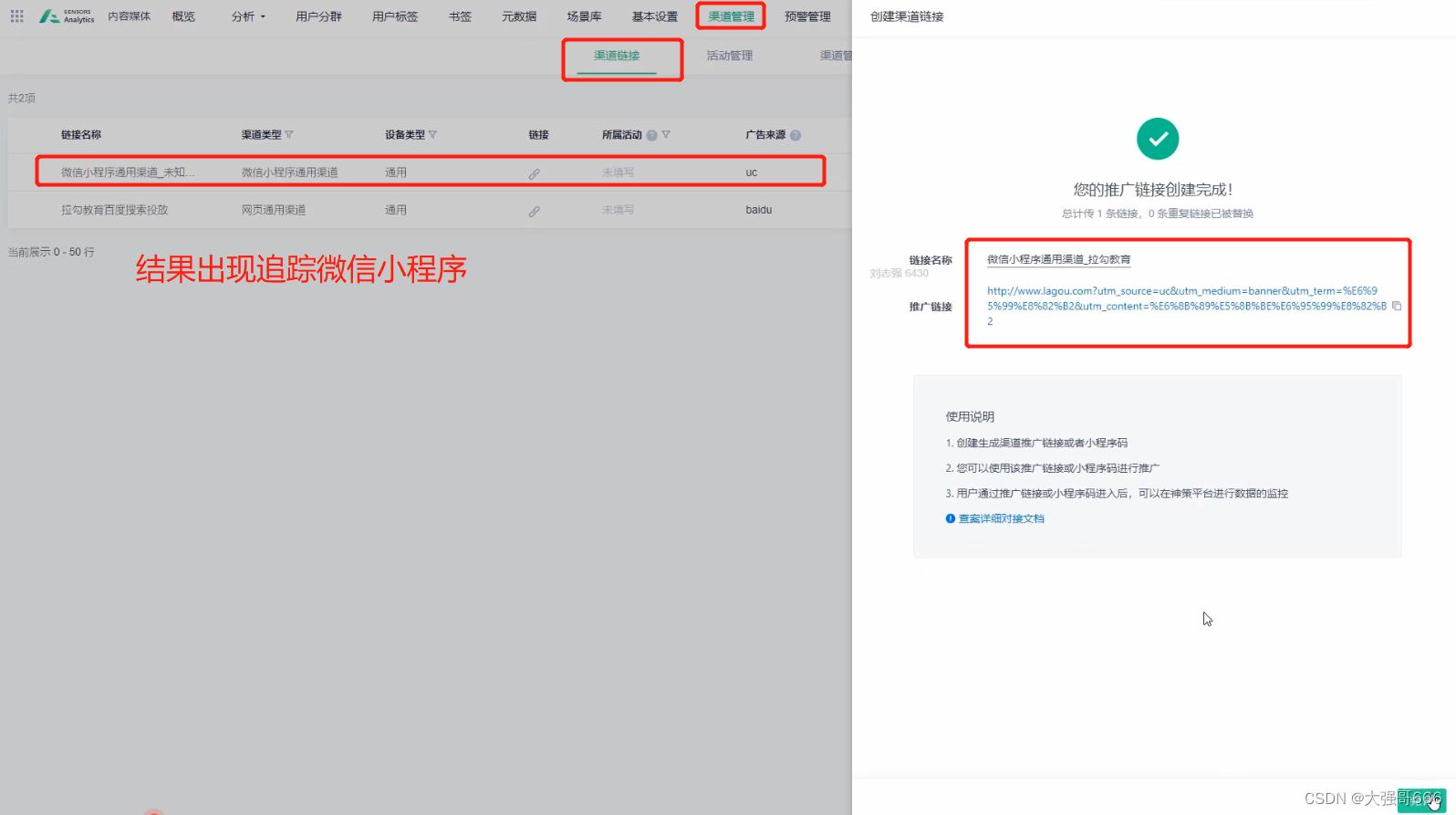
Task: Go to 概览 in top navigation
Action: pyautogui.click(x=183, y=16)
